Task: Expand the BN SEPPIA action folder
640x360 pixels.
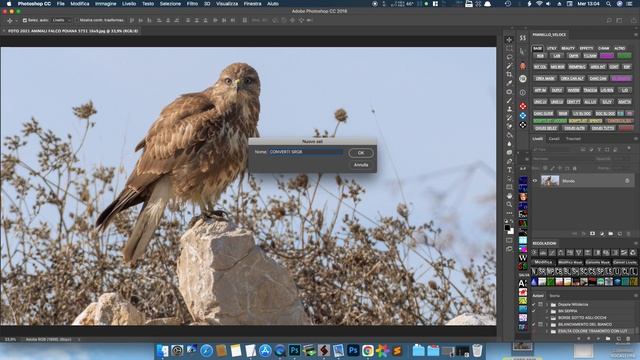Action: pyautogui.click(x=547, y=311)
